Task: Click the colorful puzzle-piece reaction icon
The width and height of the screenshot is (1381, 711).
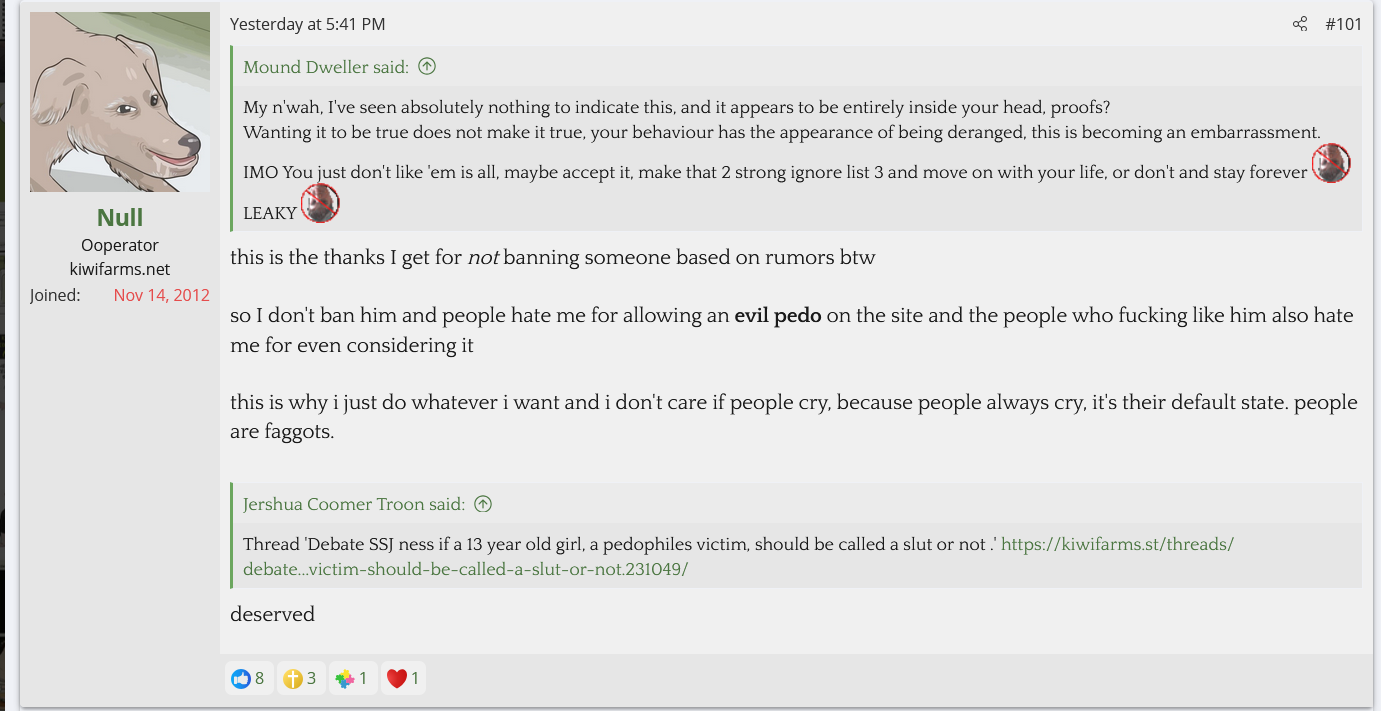Action: coord(345,679)
